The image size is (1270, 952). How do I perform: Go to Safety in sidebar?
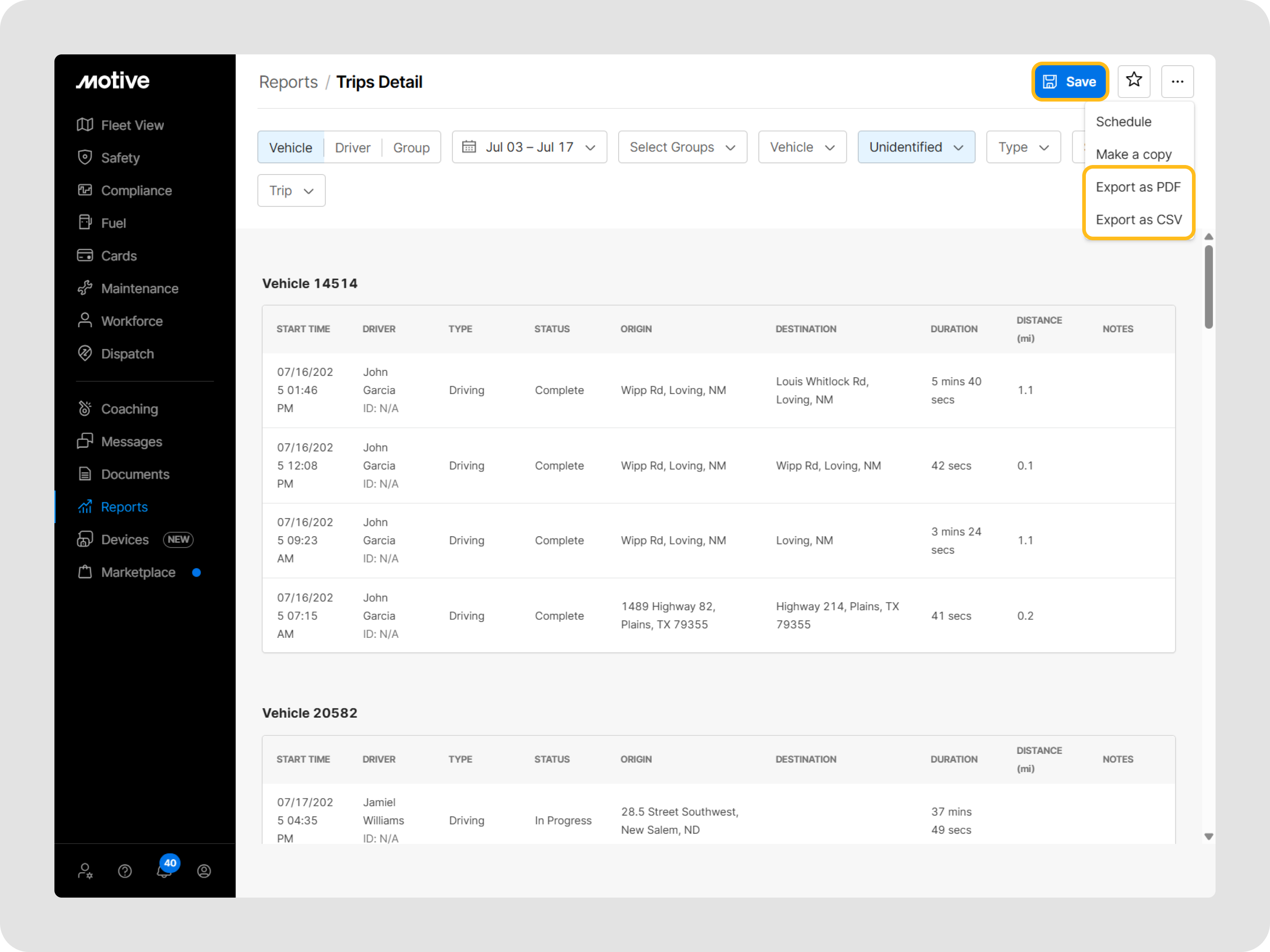(x=120, y=158)
